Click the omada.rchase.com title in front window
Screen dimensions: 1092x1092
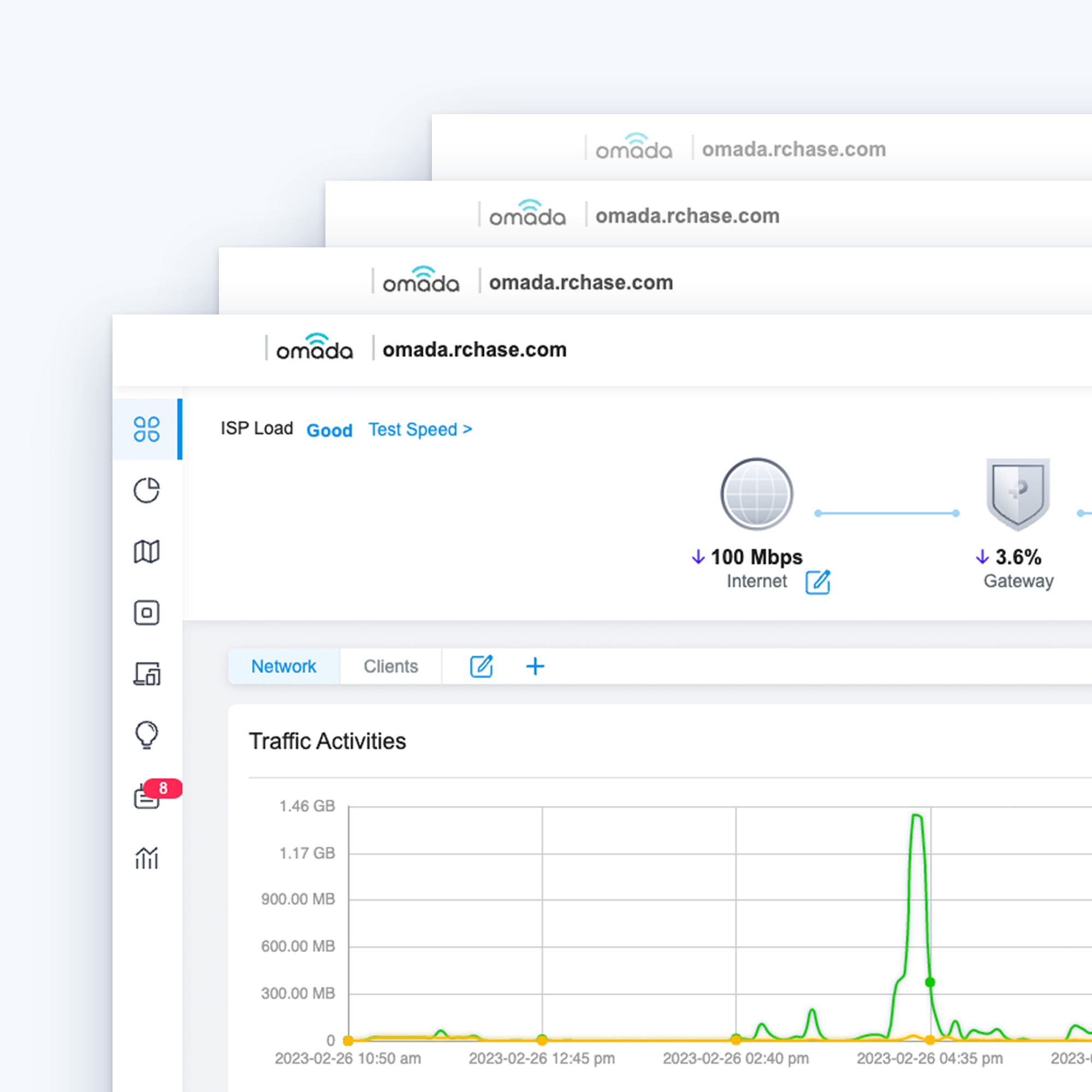[x=474, y=350]
